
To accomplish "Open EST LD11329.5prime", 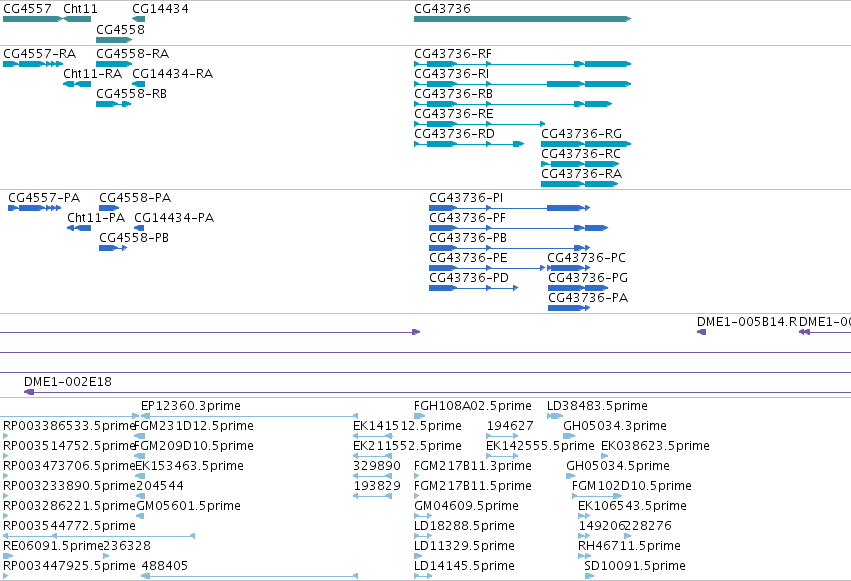I will [x=418, y=557].
